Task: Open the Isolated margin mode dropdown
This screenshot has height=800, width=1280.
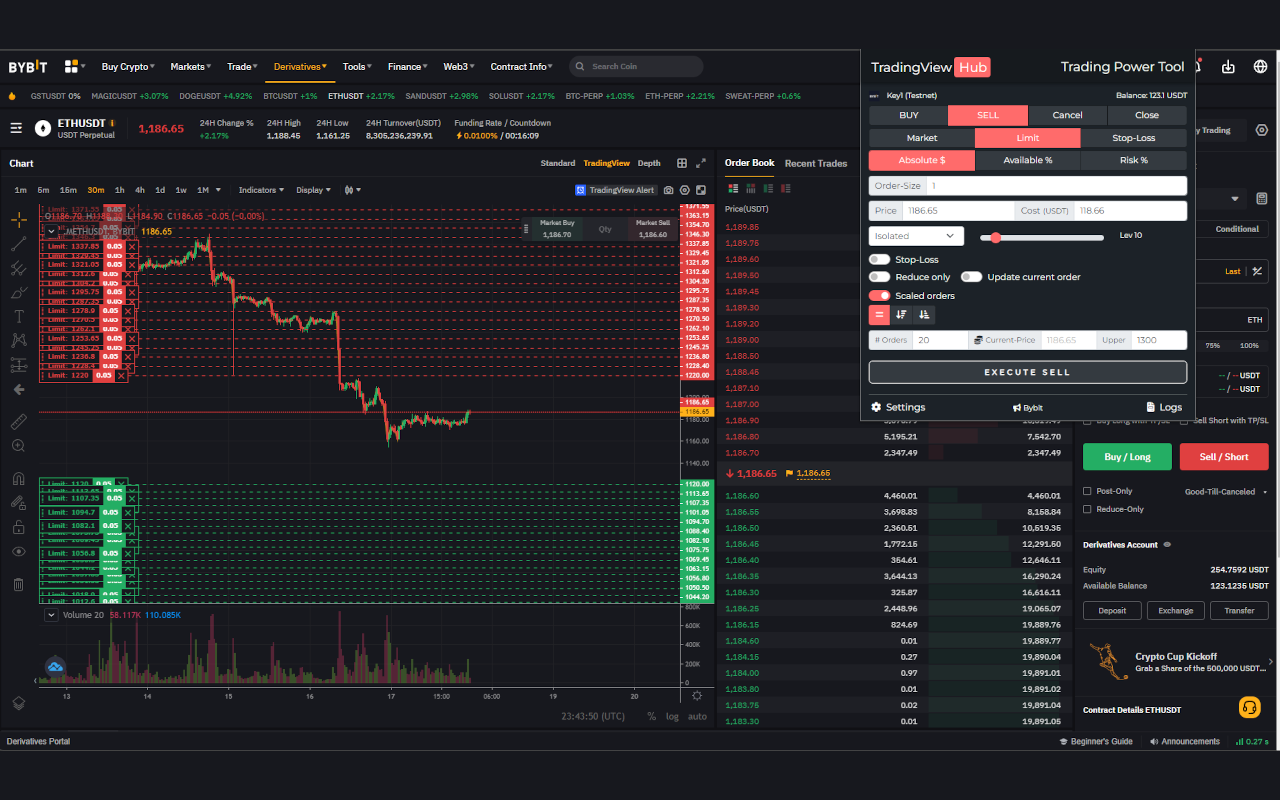Action: 916,236
